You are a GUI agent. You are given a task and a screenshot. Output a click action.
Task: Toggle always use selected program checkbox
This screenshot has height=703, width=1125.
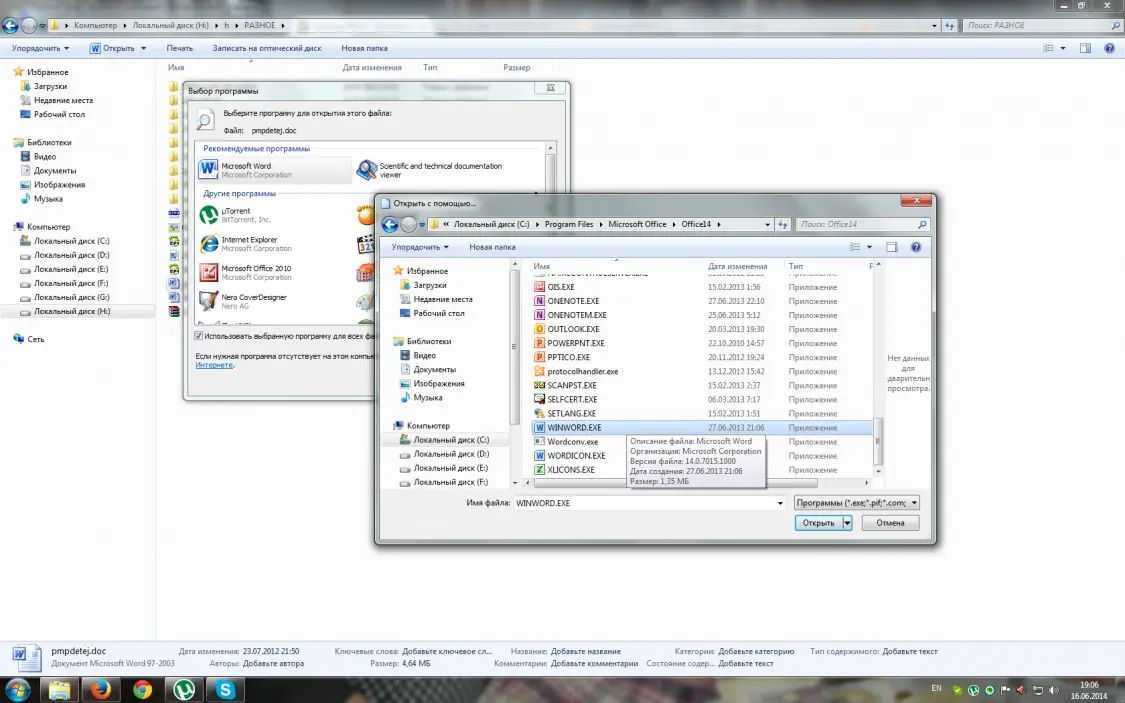[x=199, y=336]
